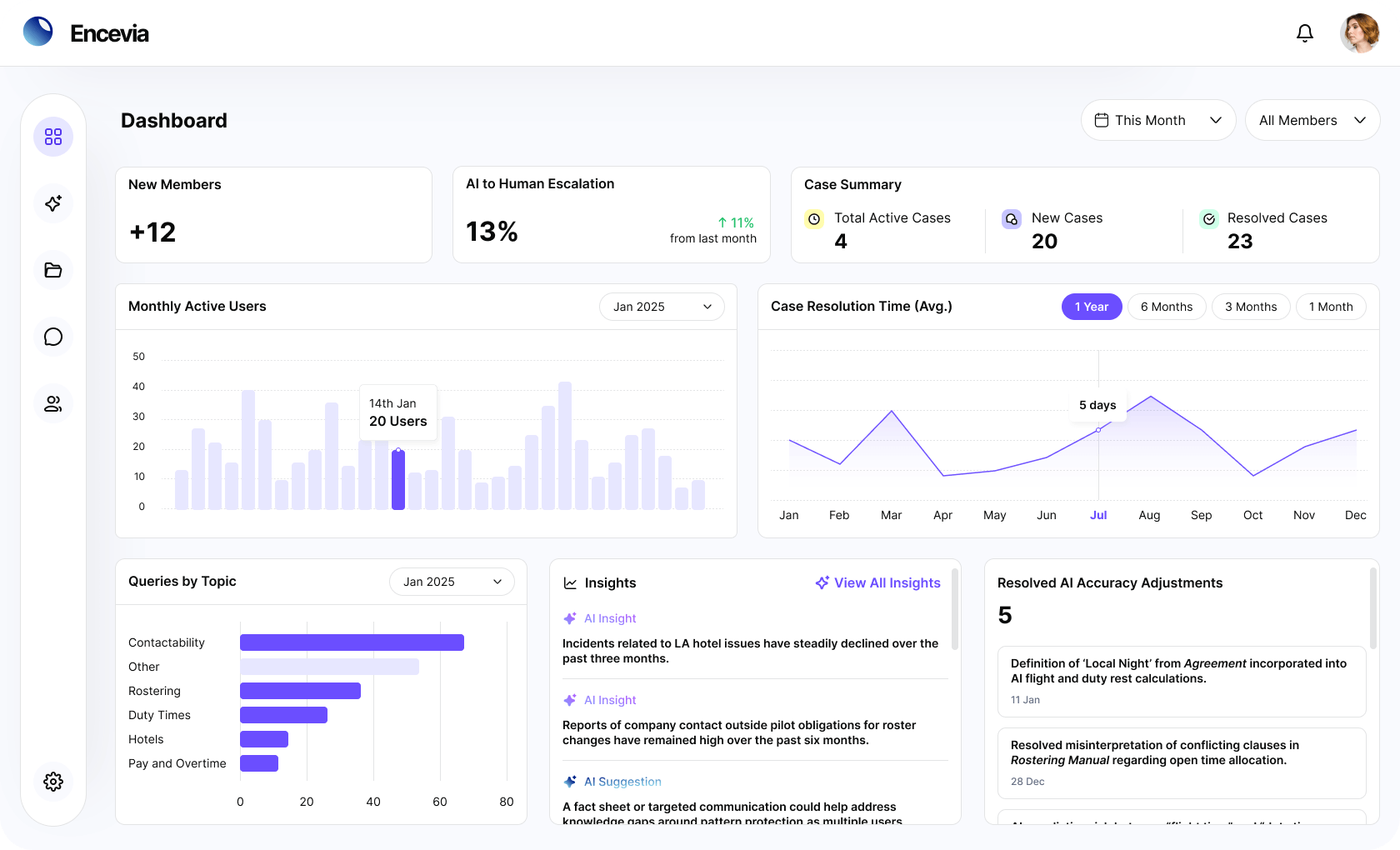The height and width of the screenshot is (850, 1400).
Task: Open the 'Local Night' definition adjustment card
Action: pos(1182,682)
